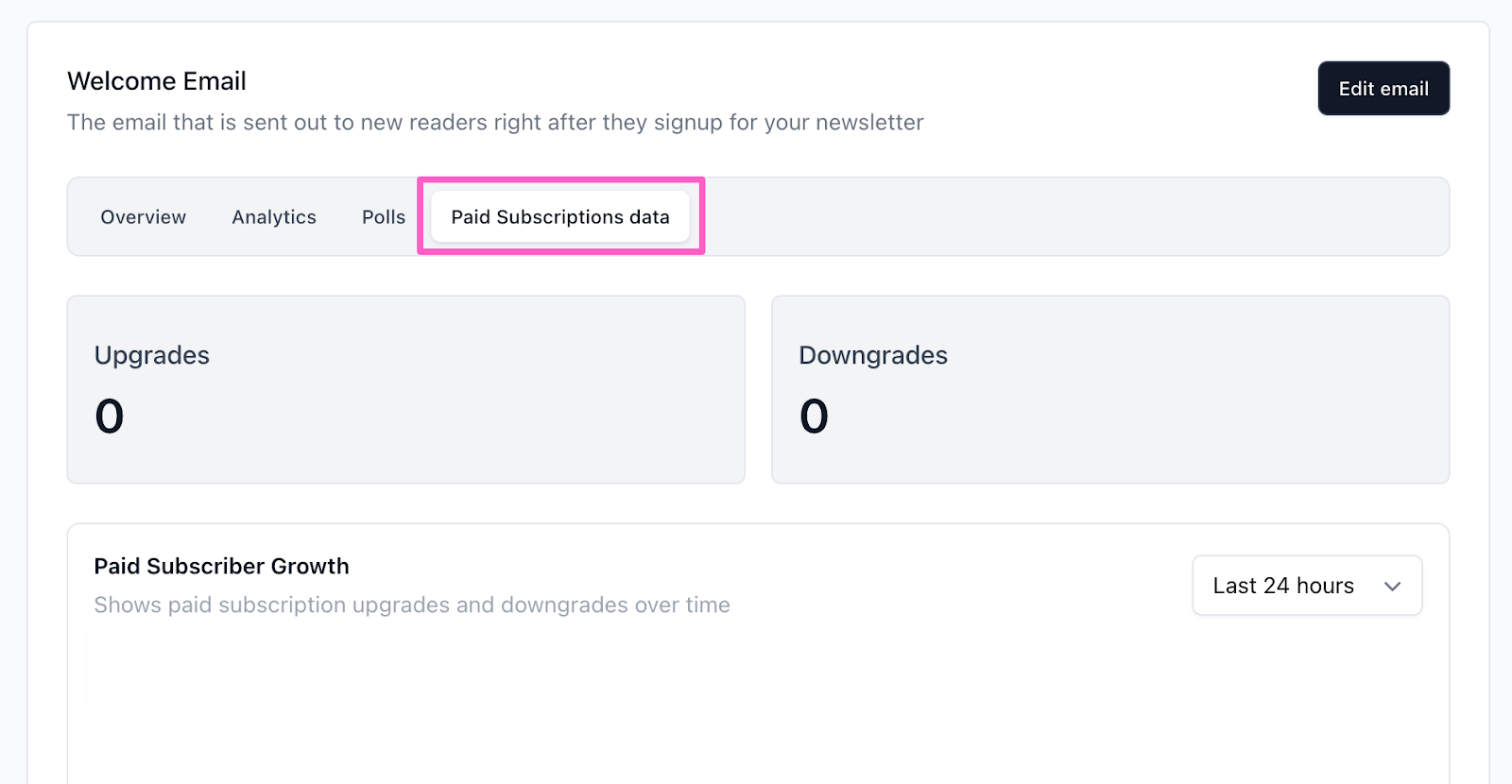
Task: Go to the Polls tab
Action: click(384, 217)
